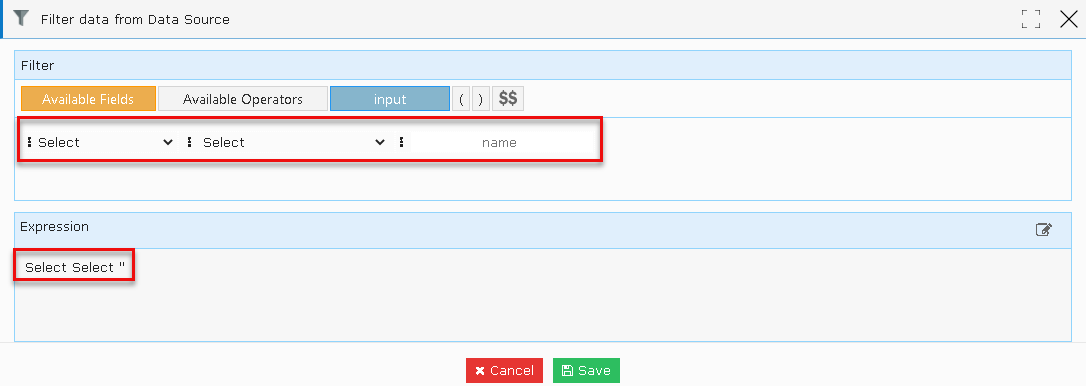Image resolution: width=1086 pixels, height=386 pixels.
Task: Cancel the filter changes
Action: click(x=504, y=371)
